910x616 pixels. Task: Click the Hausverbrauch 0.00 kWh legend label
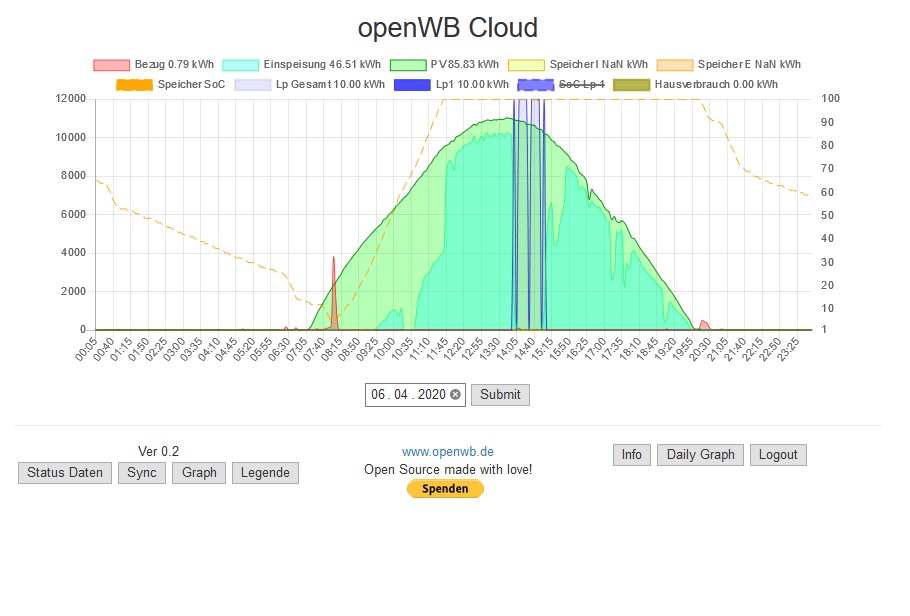pyautogui.click(x=716, y=84)
